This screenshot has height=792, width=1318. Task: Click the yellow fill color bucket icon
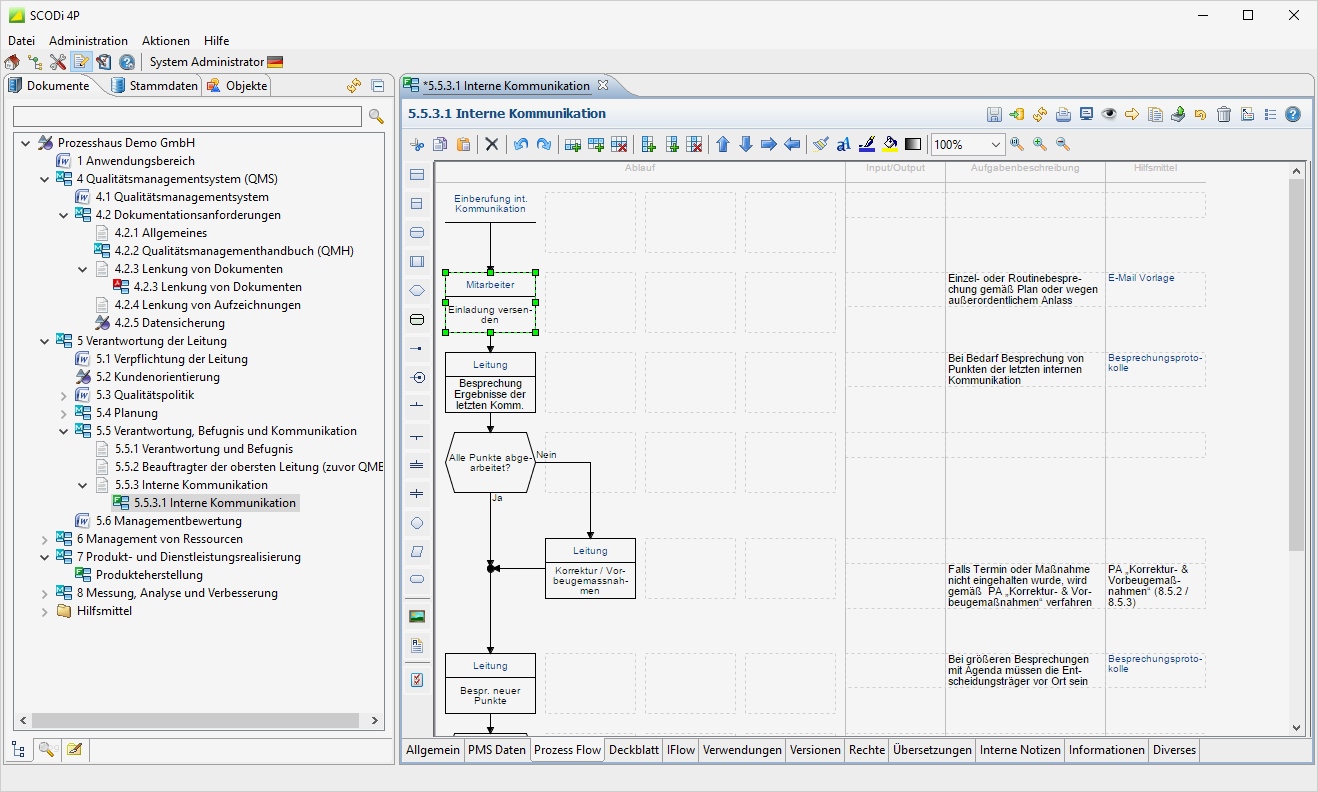[x=890, y=144]
